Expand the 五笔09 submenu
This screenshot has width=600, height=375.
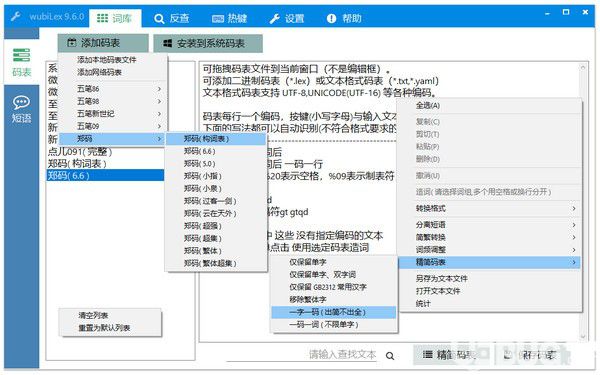point(112,126)
